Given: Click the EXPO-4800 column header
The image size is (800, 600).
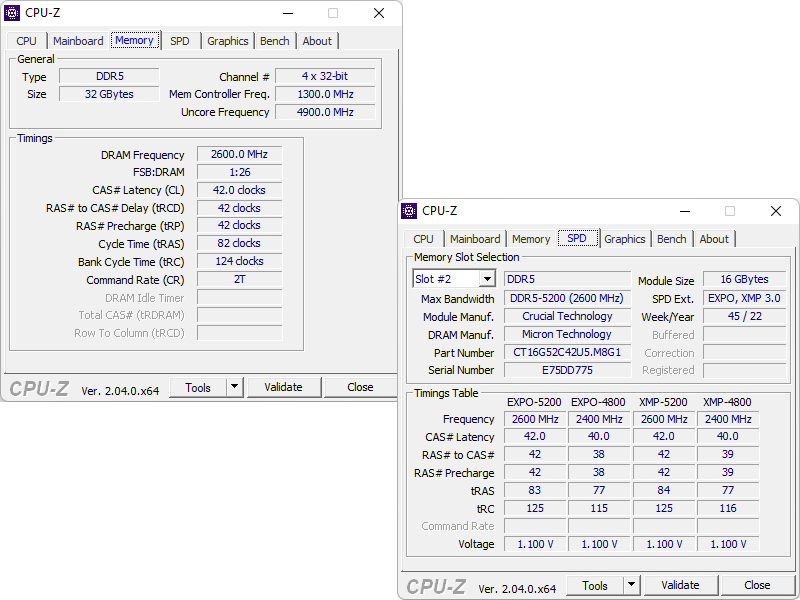Looking at the screenshot, I should point(598,402).
